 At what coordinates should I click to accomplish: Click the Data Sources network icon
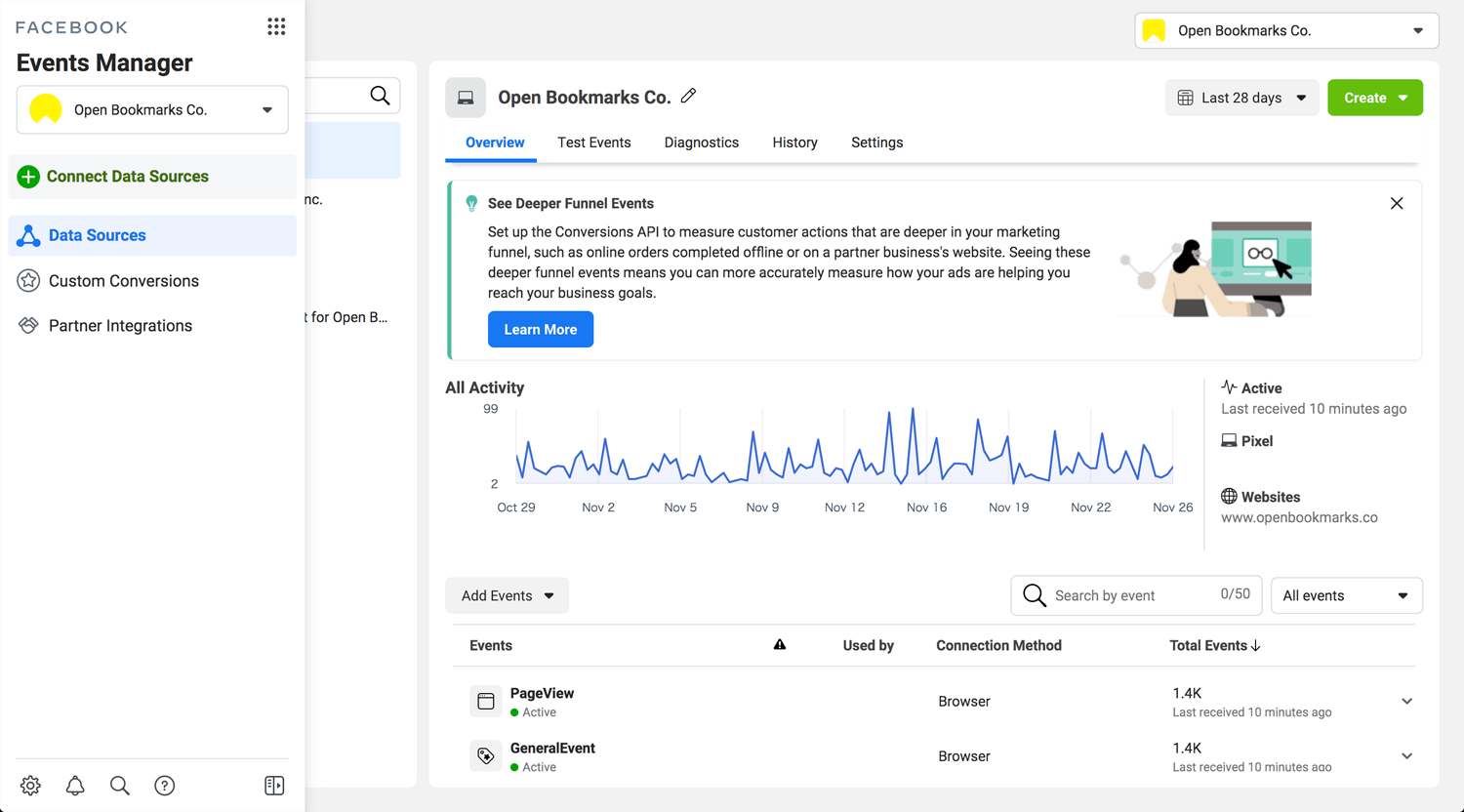(x=28, y=235)
